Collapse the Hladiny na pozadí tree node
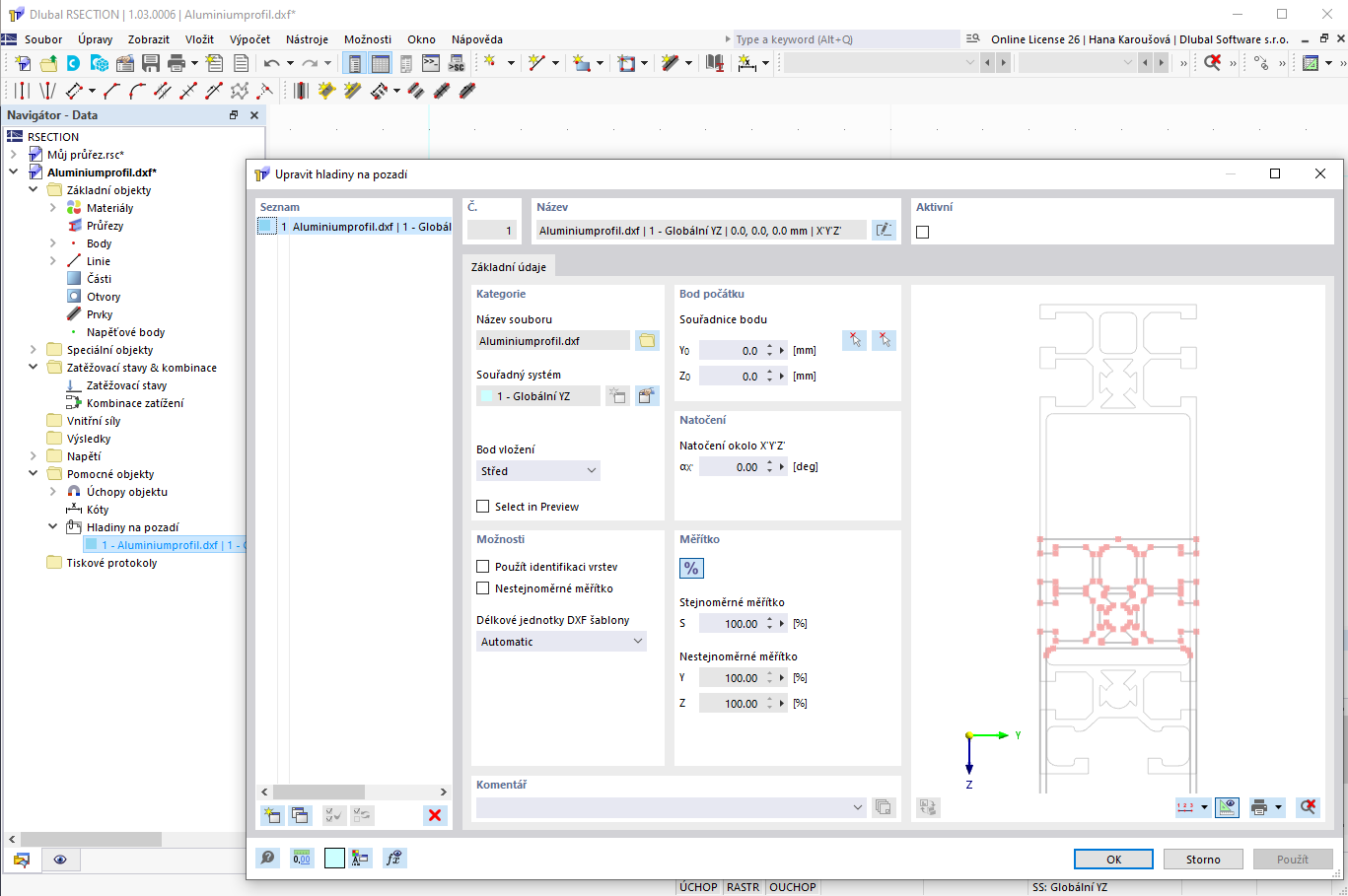 tap(52, 527)
